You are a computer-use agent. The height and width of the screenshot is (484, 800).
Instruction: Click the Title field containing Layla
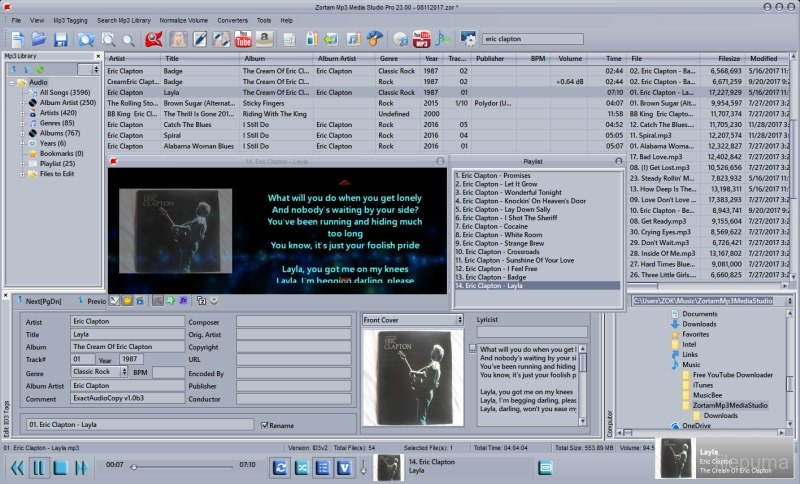pos(126,334)
